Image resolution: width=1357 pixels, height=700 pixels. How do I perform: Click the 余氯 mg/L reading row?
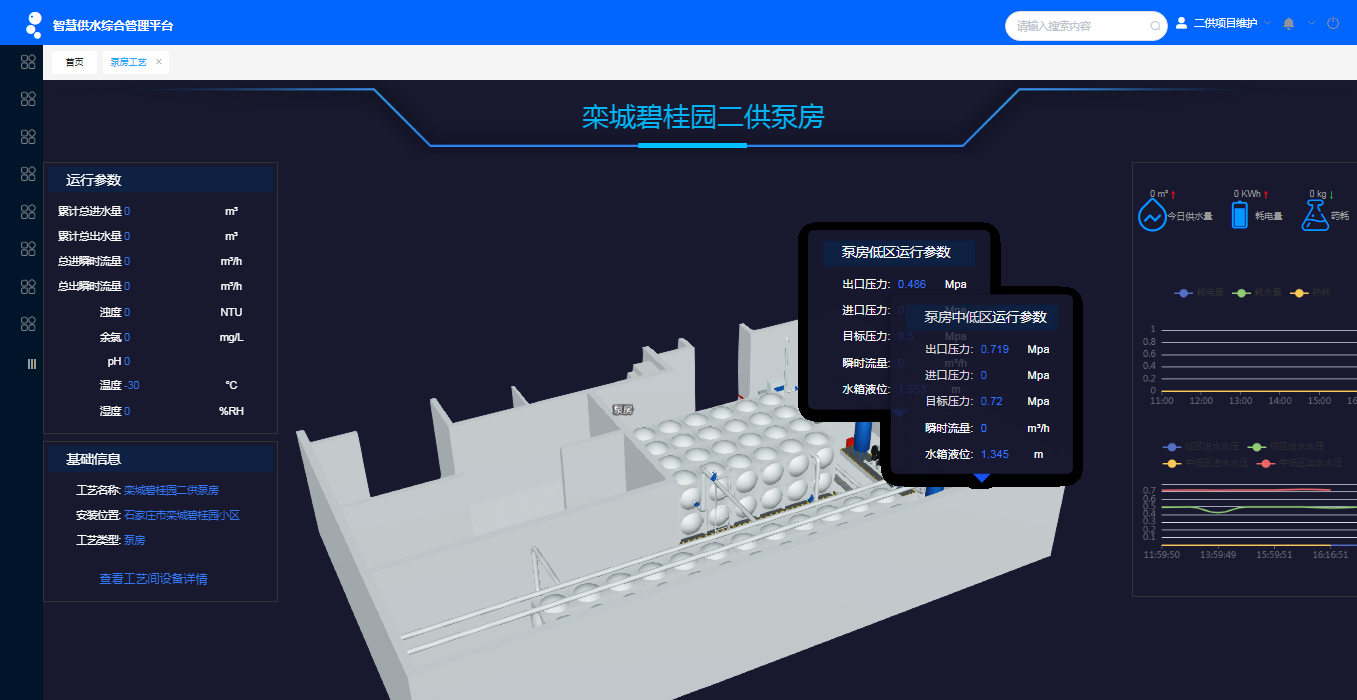(160, 337)
